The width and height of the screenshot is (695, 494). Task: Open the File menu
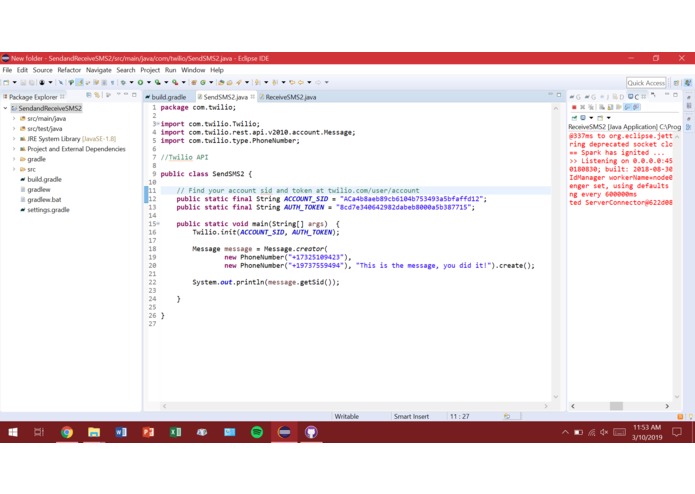coord(7,70)
